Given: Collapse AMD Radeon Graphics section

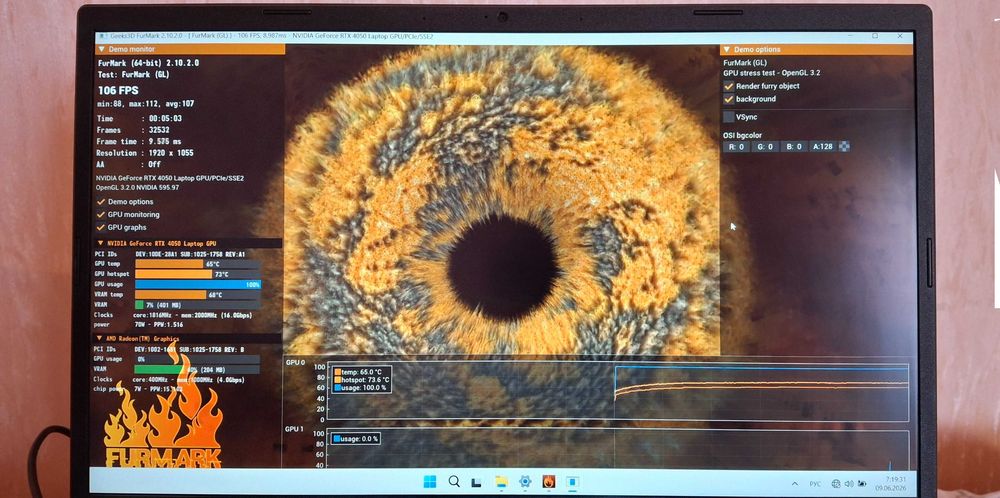Looking at the screenshot, I should (188, 339).
